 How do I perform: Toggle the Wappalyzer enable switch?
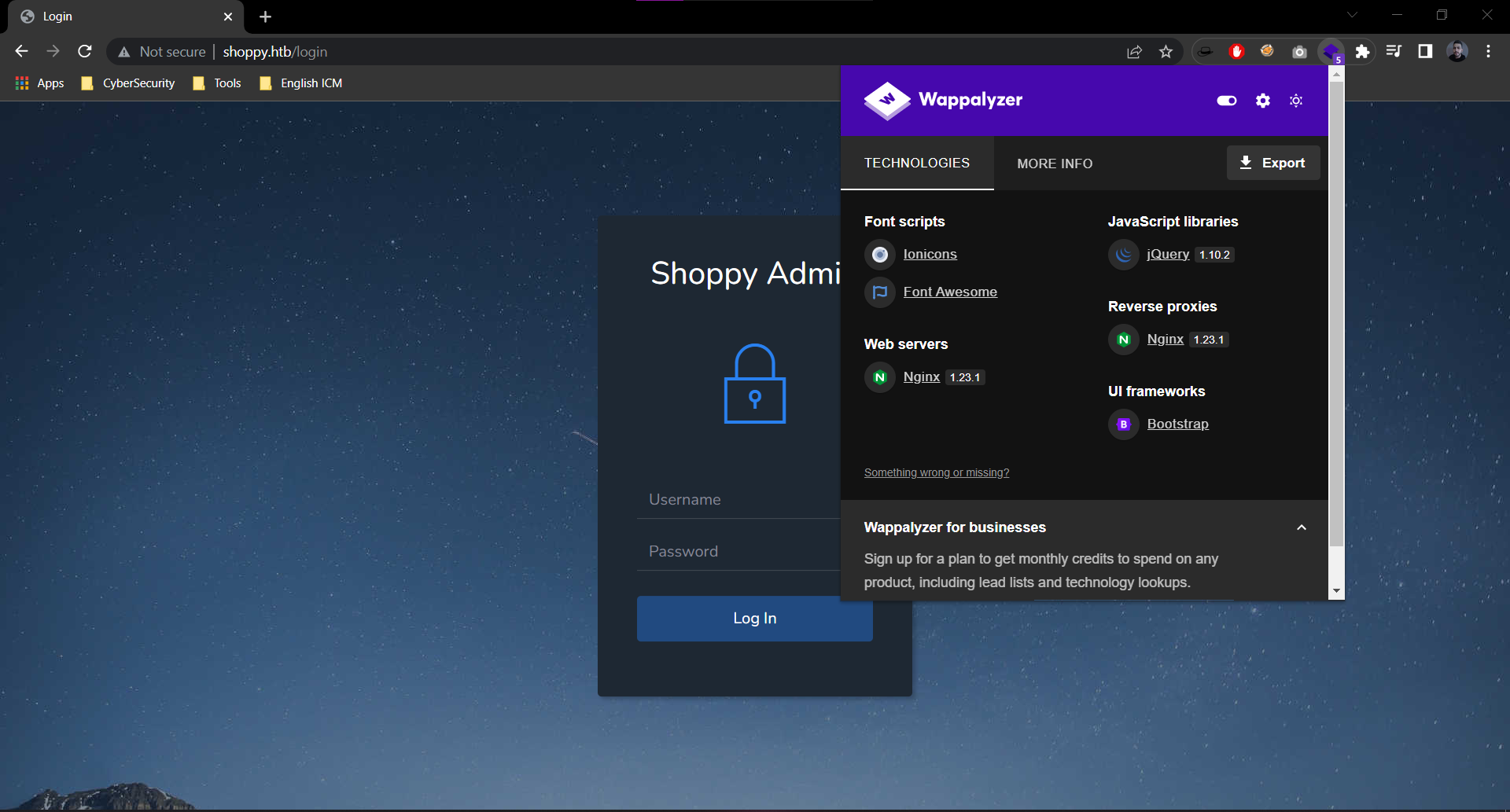click(1226, 101)
